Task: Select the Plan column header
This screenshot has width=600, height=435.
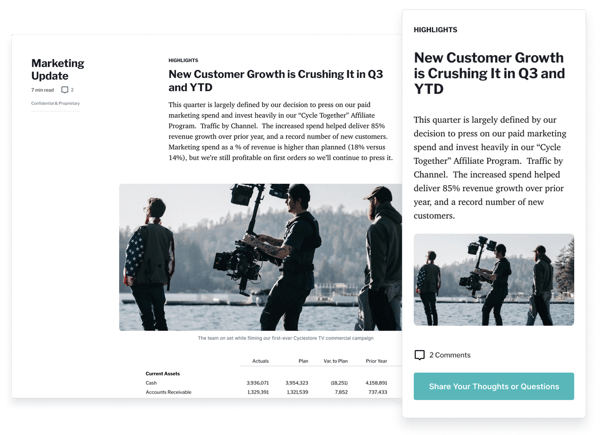Action: [x=303, y=361]
